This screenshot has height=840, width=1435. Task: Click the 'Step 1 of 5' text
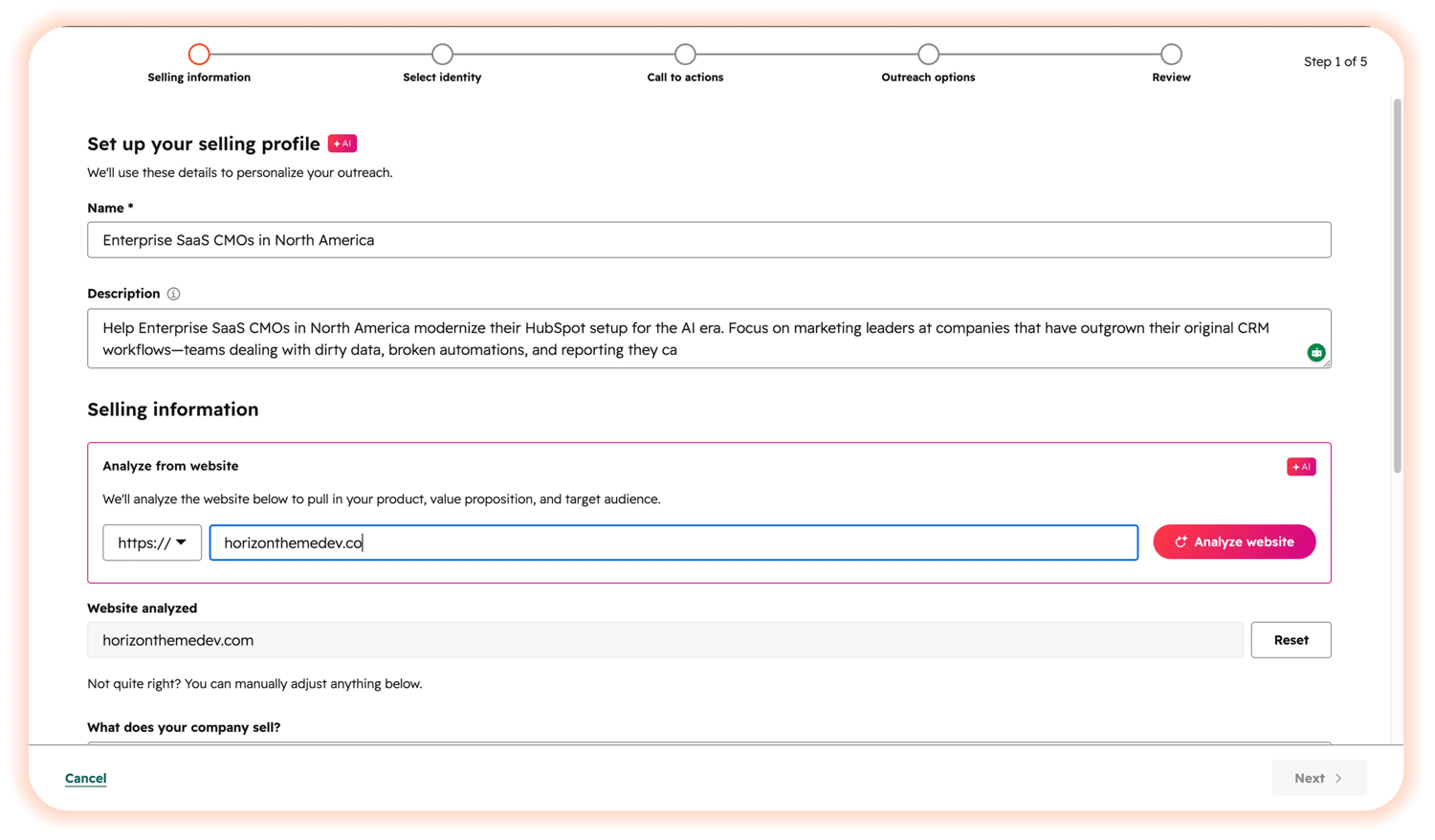click(x=1335, y=61)
